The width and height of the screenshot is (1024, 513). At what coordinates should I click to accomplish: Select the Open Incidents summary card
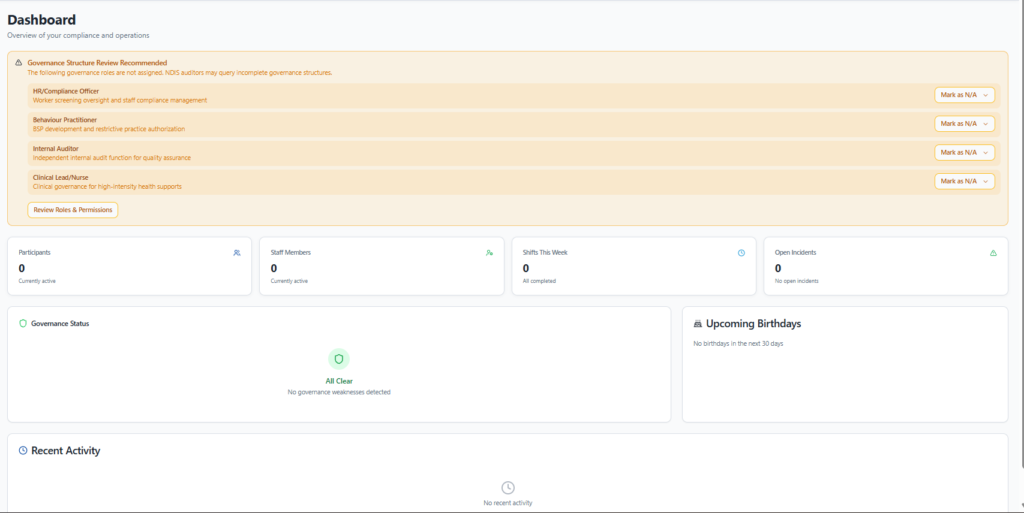tap(885, 267)
